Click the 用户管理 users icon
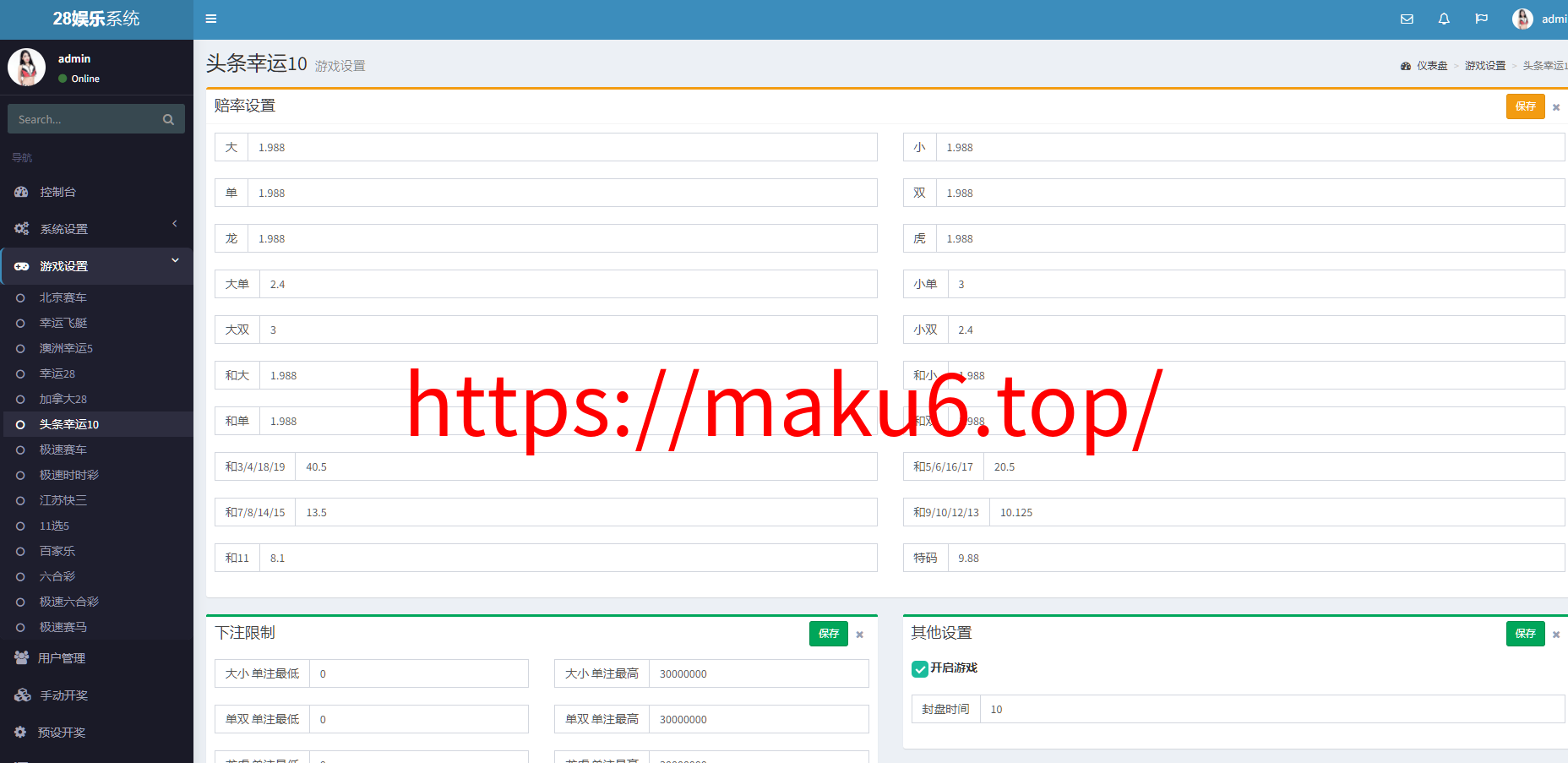 point(21,658)
